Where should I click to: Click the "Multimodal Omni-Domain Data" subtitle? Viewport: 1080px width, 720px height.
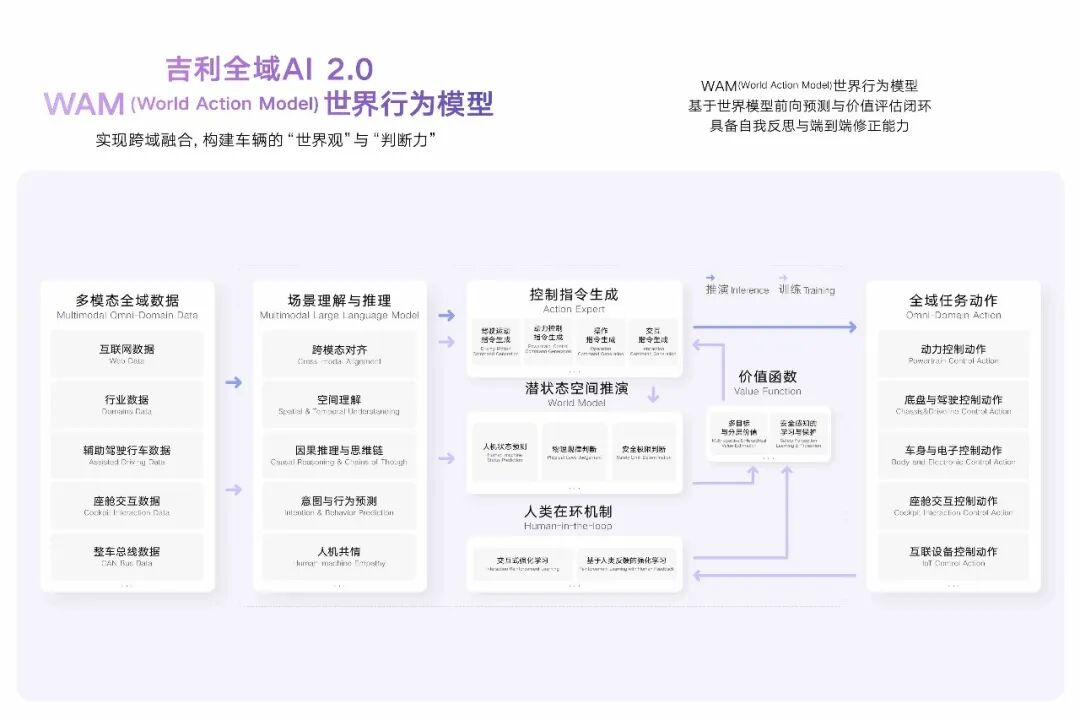click(x=127, y=316)
